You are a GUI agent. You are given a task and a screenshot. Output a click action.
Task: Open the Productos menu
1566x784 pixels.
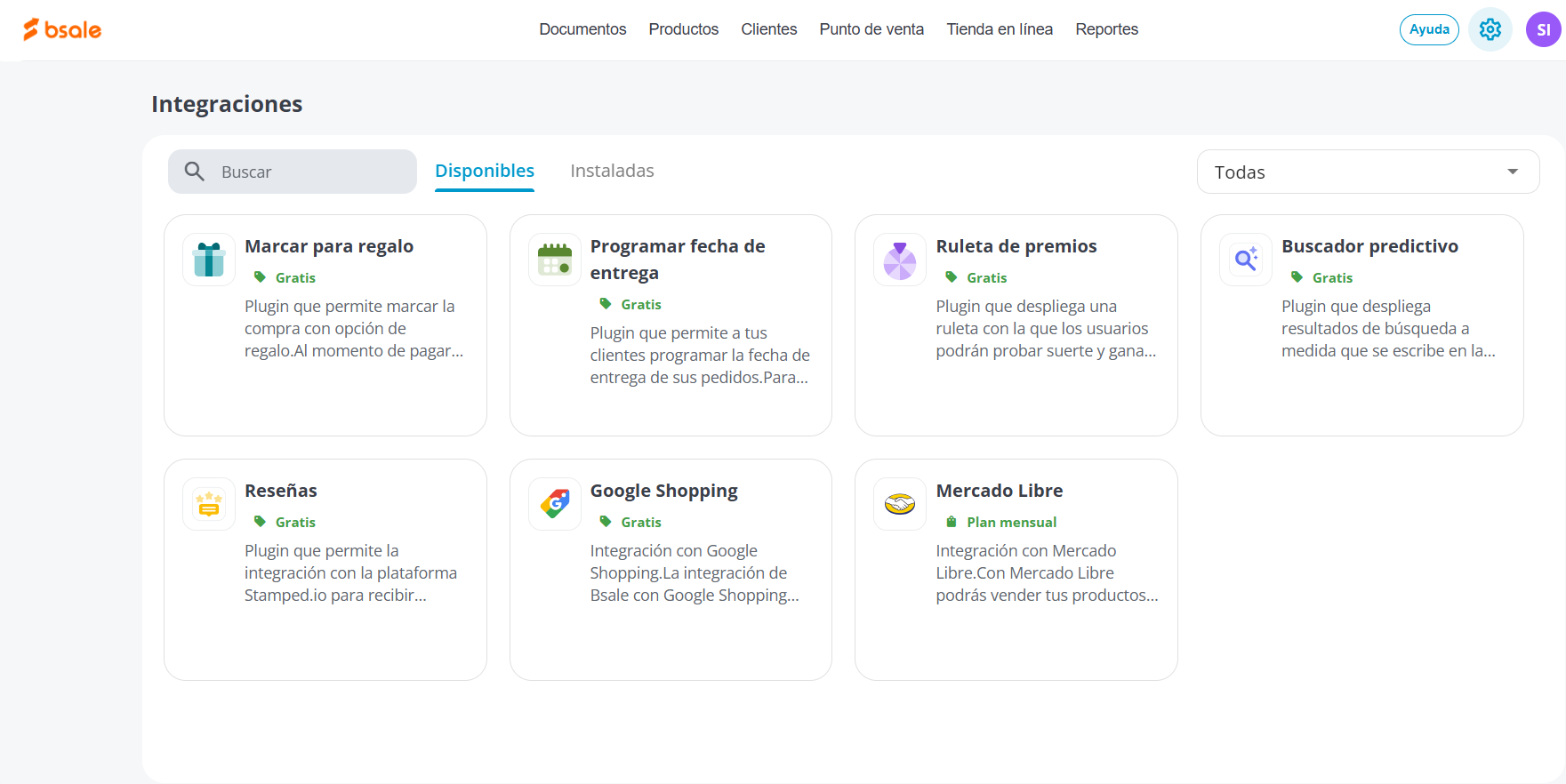(x=684, y=29)
